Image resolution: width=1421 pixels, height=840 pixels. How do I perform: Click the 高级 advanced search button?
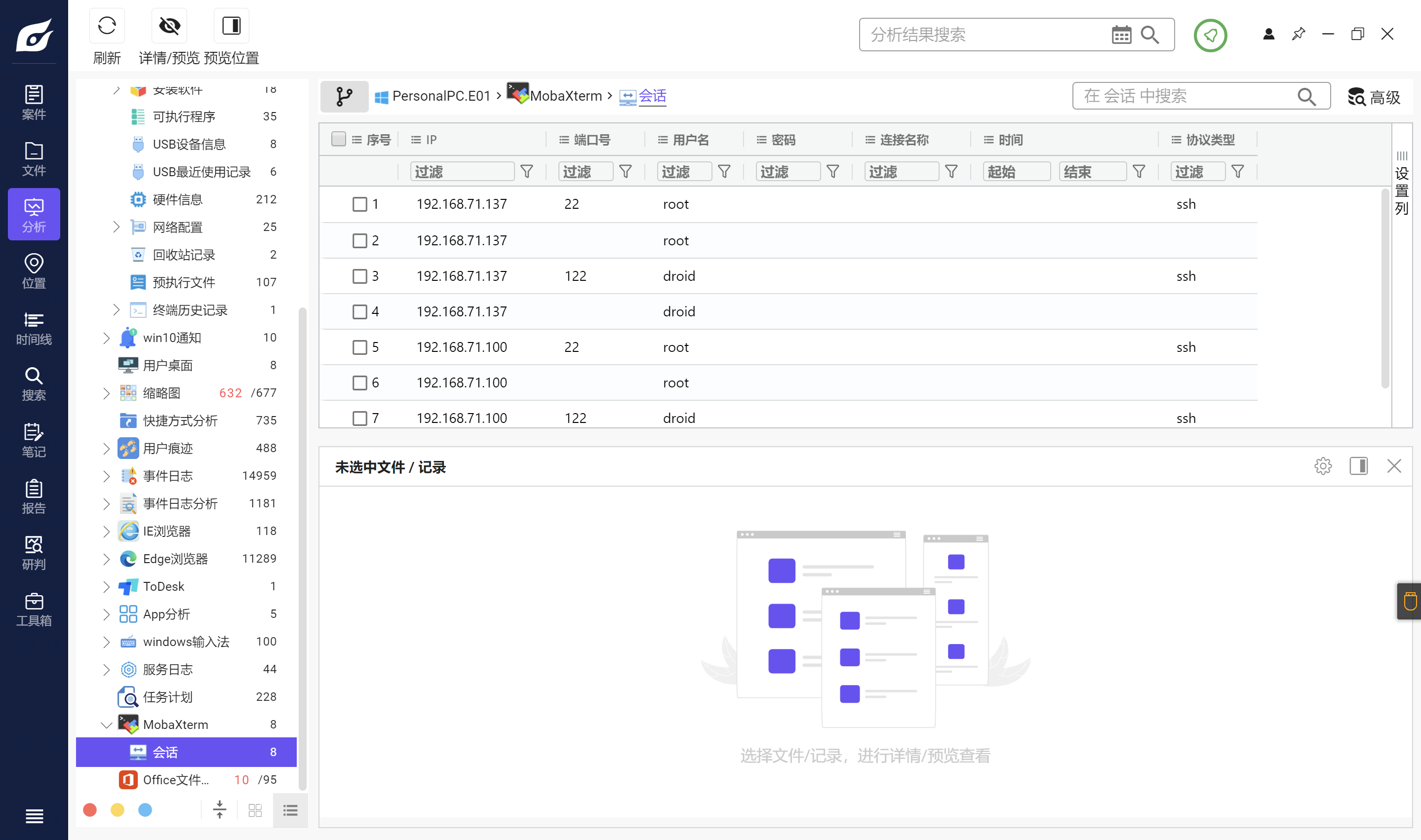[x=1374, y=97]
